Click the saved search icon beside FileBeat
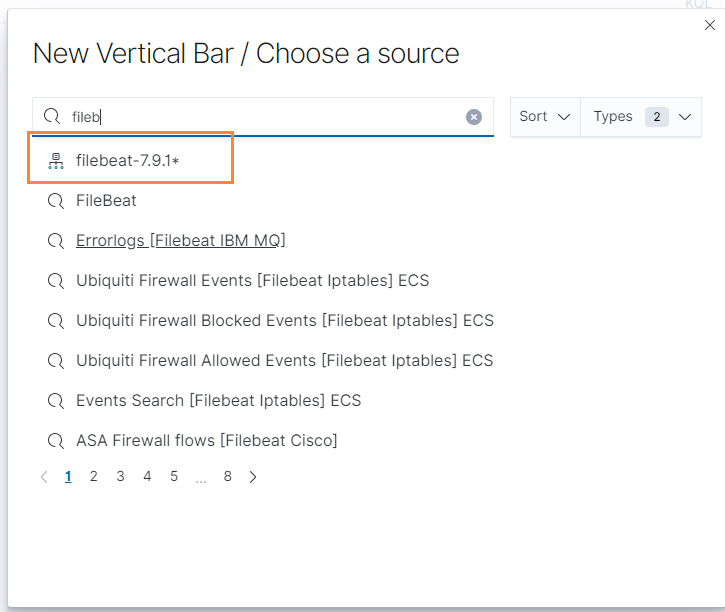The image size is (725, 612). (x=56, y=200)
